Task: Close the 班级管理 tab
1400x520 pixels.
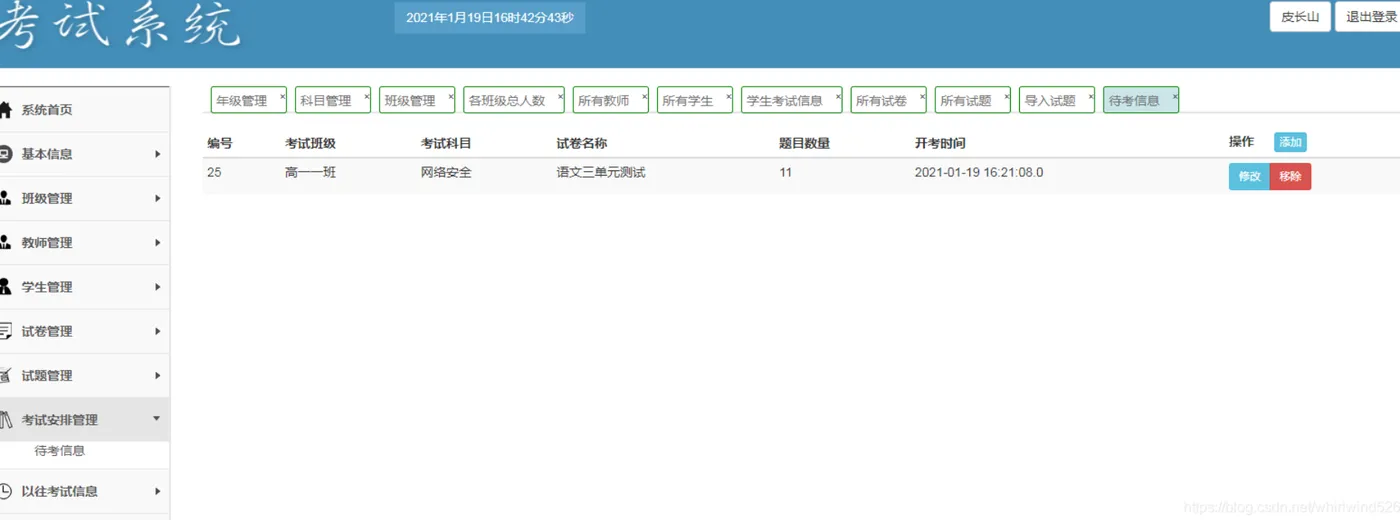Action: point(451,96)
